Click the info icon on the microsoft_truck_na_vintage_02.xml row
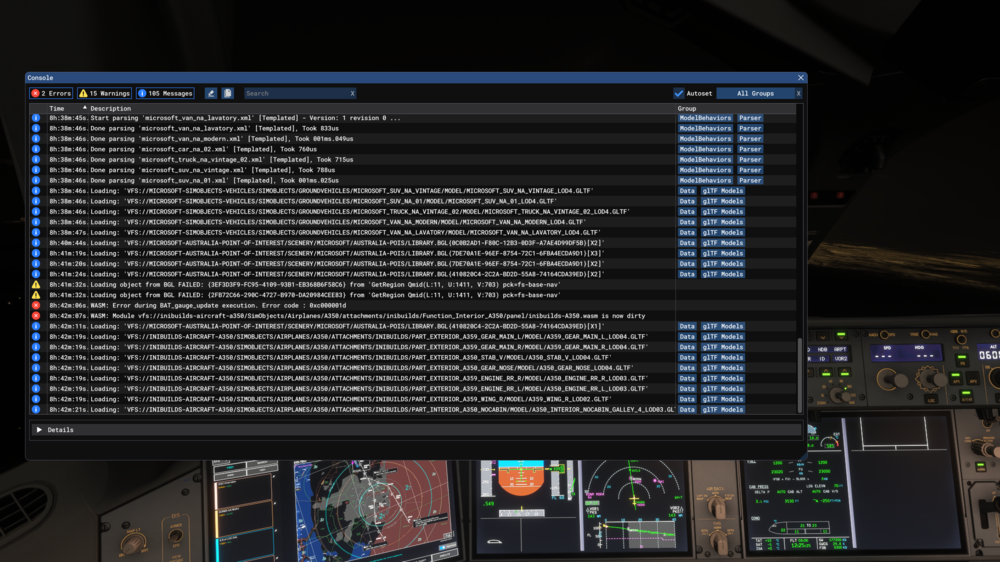Image resolution: width=1000 pixels, height=562 pixels. tap(36, 159)
